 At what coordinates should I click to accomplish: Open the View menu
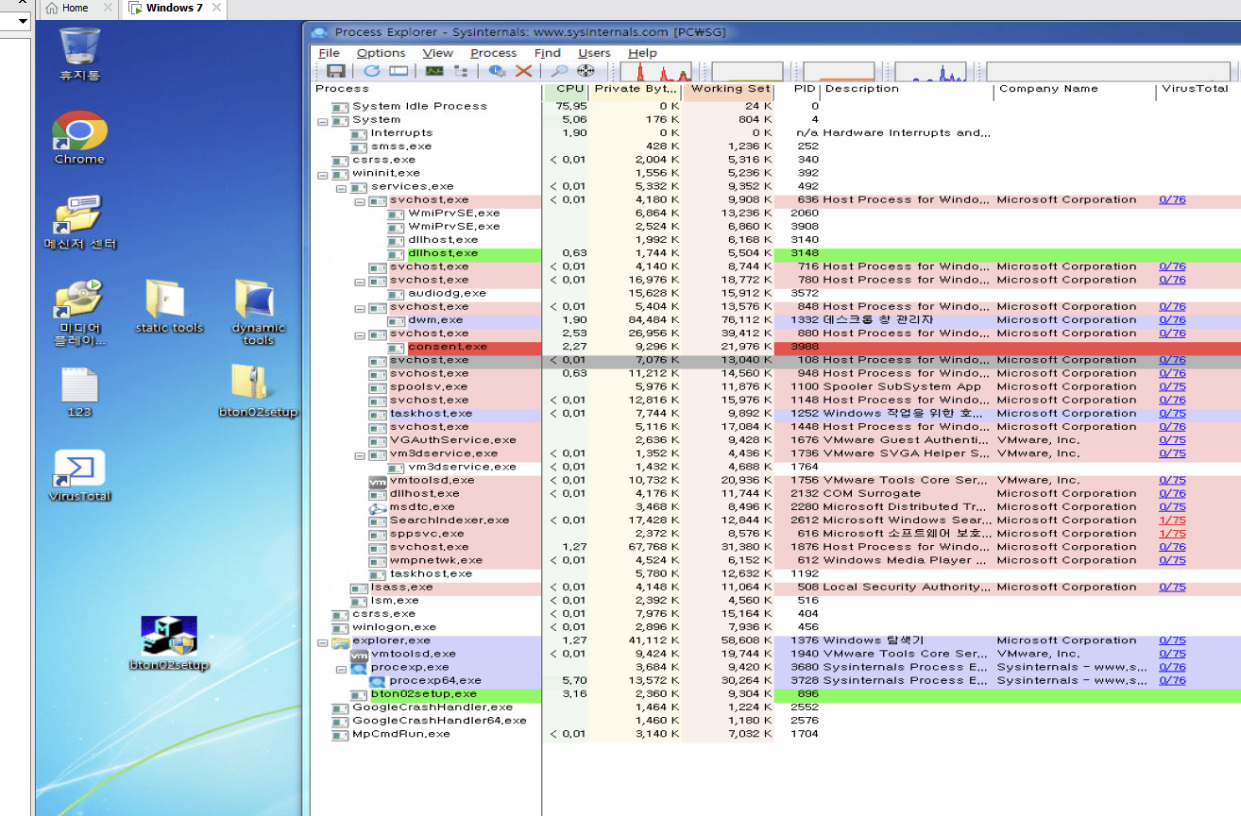437,53
